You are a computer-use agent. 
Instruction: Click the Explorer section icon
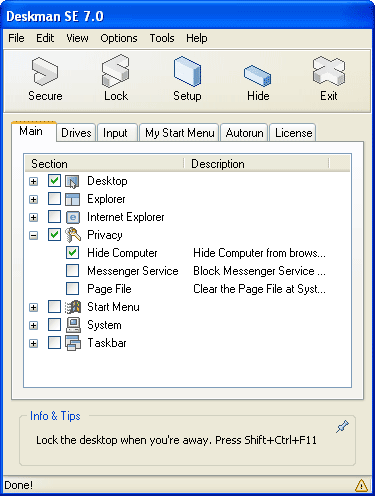pyautogui.click(x=72, y=199)
